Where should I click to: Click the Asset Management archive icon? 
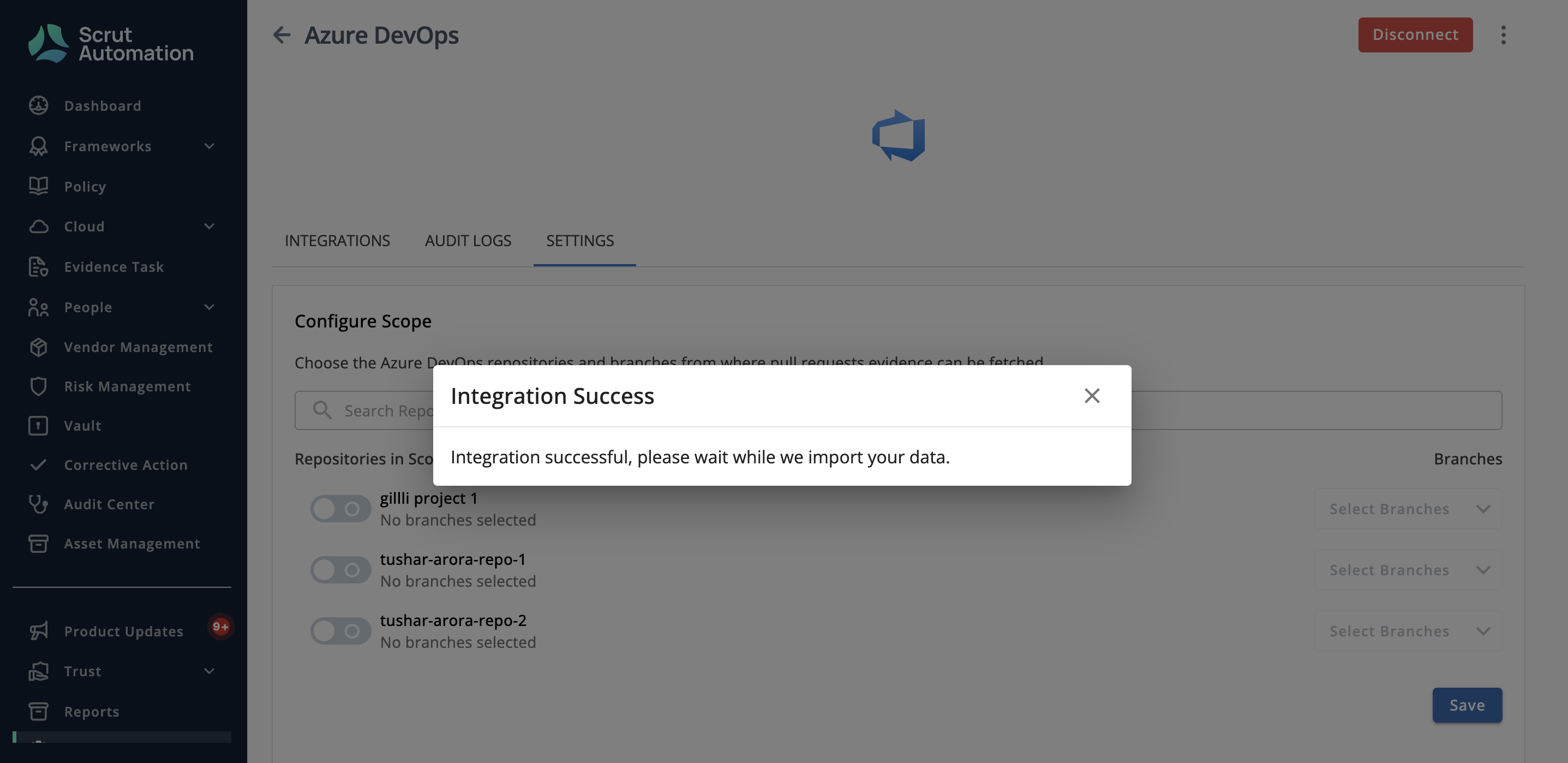pyautogui.click(x=38, y=543)
